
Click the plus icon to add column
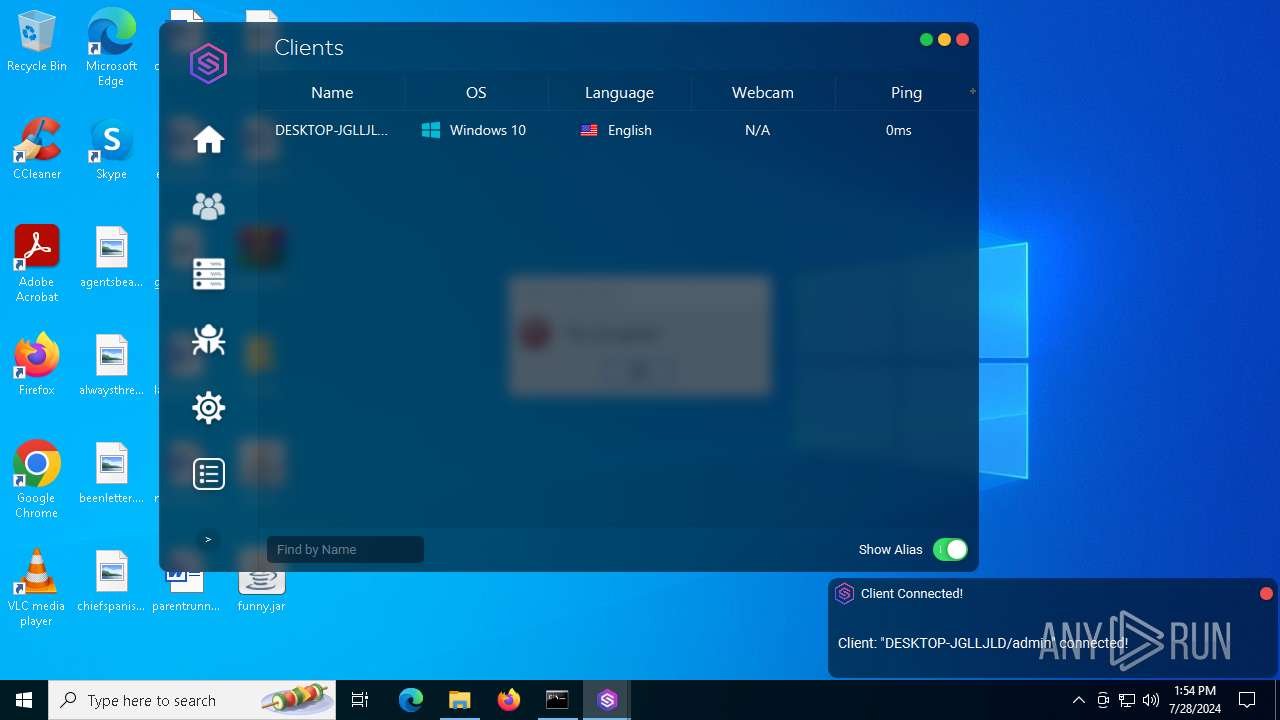tap(972, 91)
